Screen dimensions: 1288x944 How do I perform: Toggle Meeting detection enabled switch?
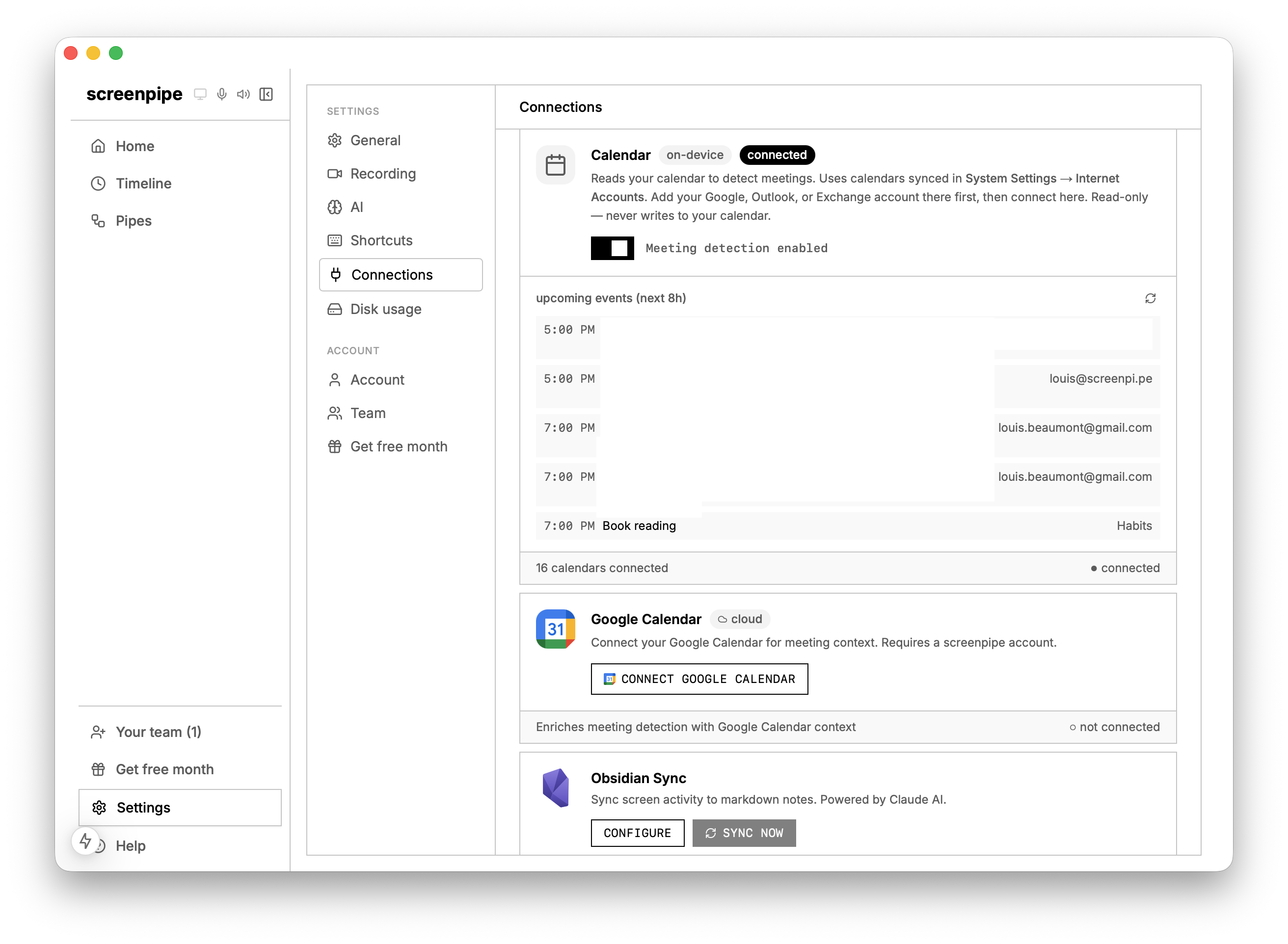[612, 248]
